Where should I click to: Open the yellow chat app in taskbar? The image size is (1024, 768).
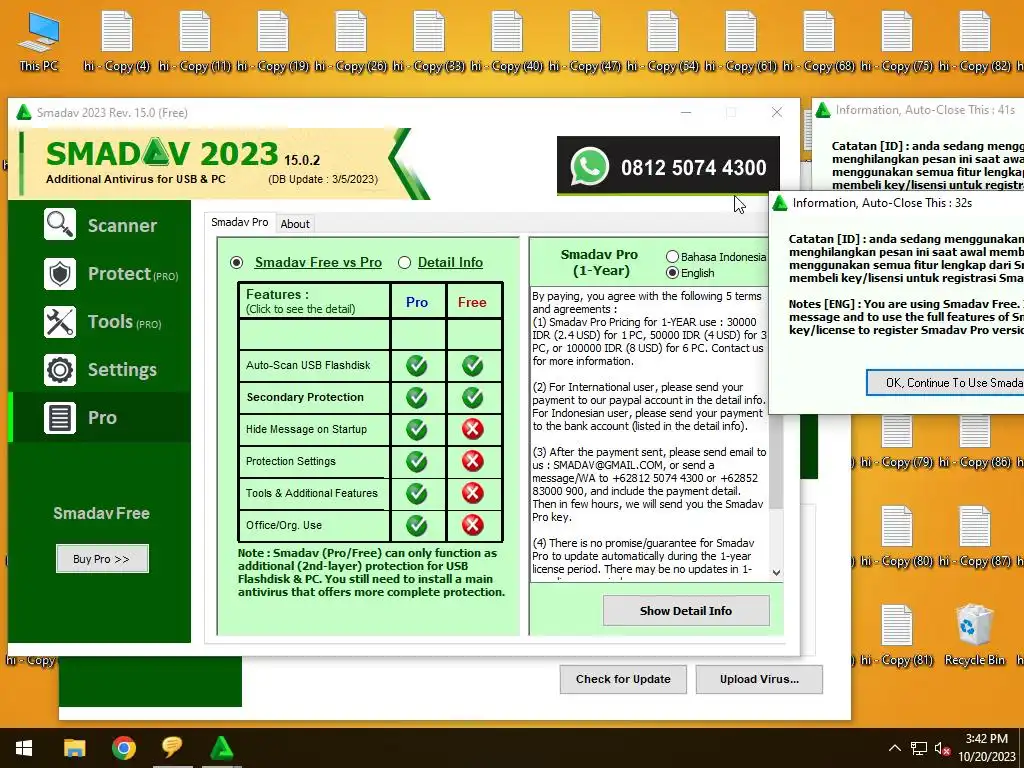(x=172, y=748)
